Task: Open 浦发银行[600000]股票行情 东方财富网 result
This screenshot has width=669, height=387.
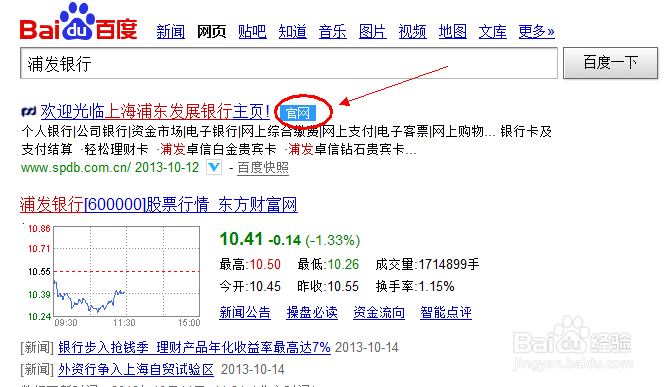Action: pyautogui.click(x=158, y=204)
